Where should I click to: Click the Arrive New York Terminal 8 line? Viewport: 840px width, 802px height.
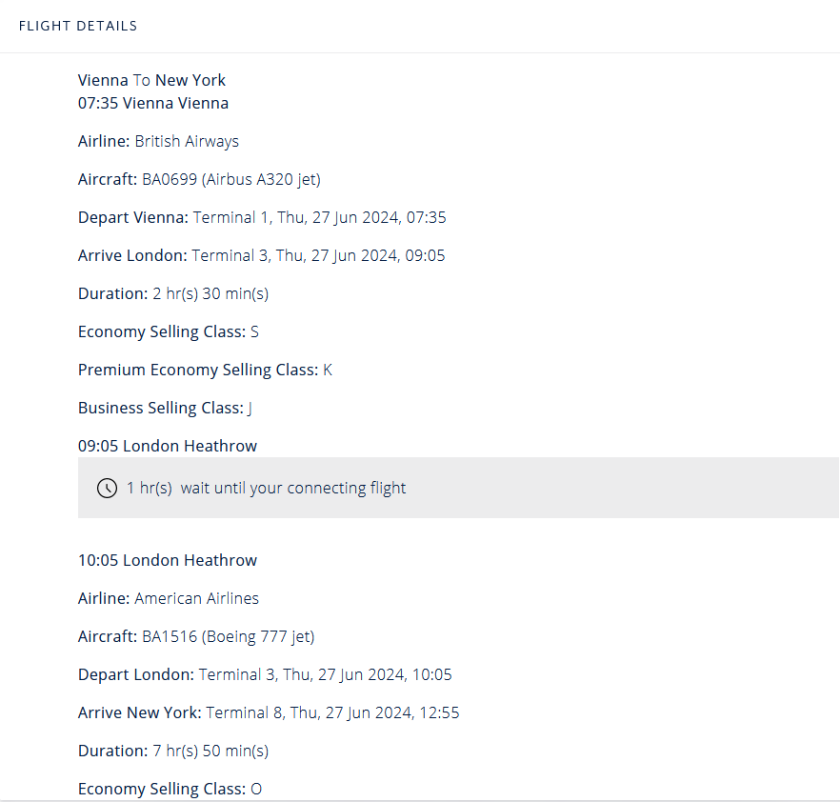pos(269,712)
